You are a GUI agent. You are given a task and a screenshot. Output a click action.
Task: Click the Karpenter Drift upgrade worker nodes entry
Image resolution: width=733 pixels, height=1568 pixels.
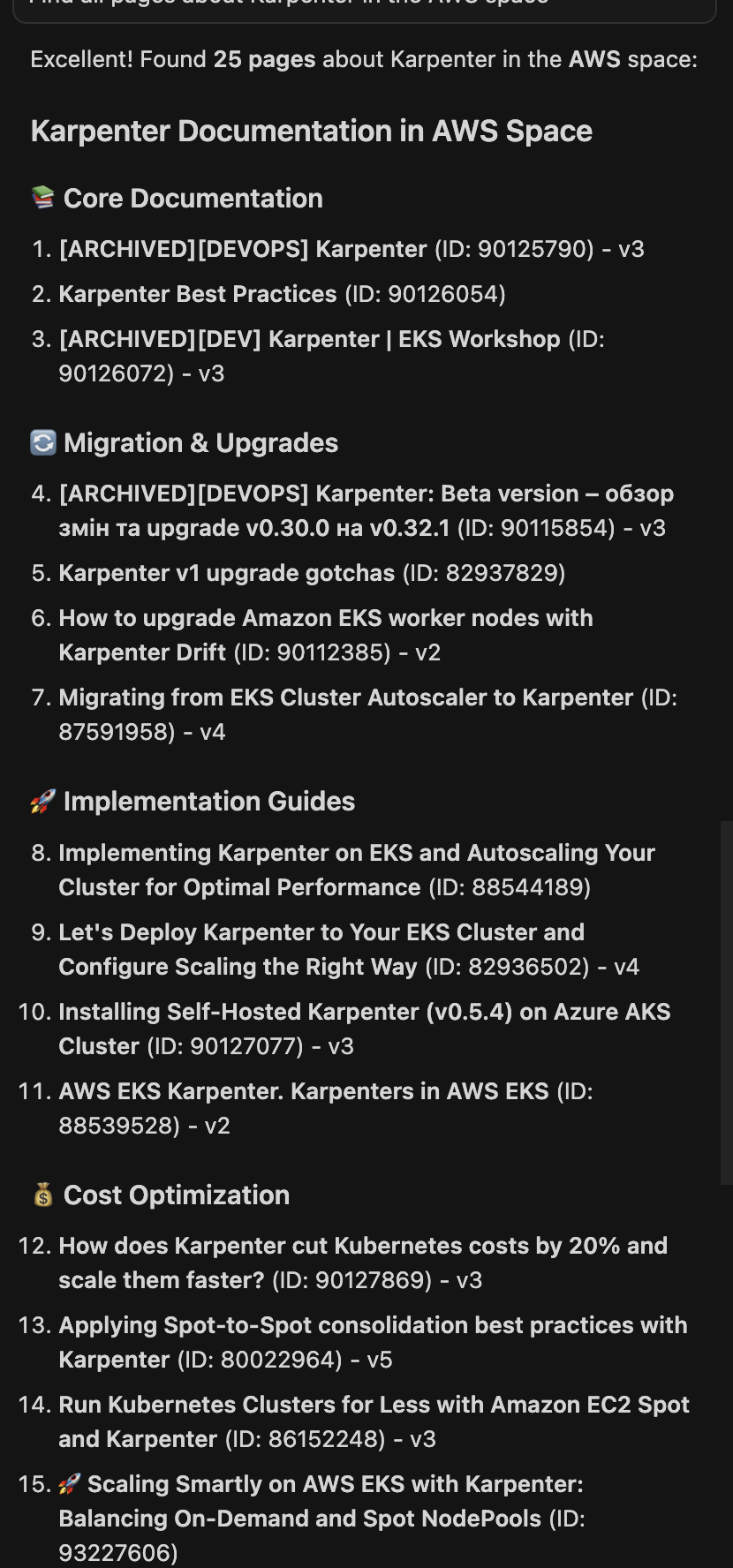[x=325, y=618]
